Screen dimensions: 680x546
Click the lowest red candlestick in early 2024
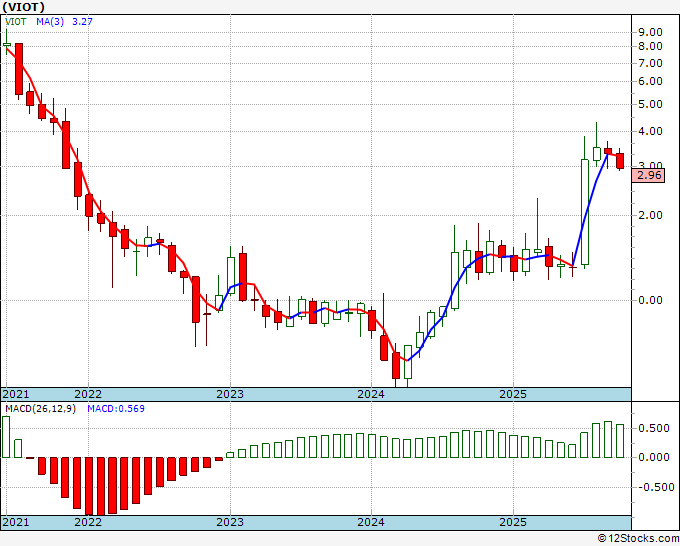coord(396,365)
